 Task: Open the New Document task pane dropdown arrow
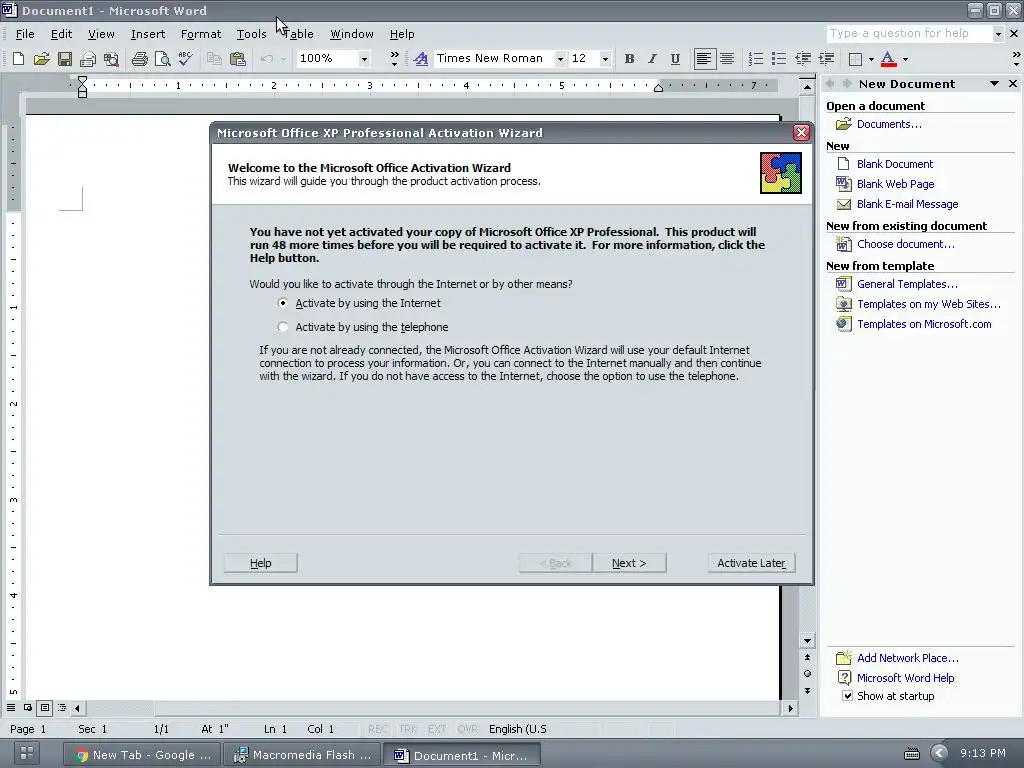[x=994, y=84]
